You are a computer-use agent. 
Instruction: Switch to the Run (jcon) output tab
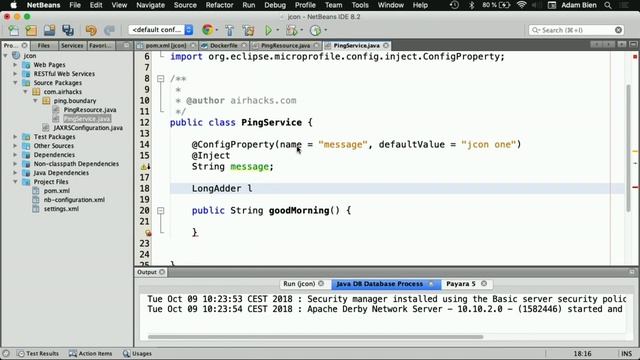[299, 284]
